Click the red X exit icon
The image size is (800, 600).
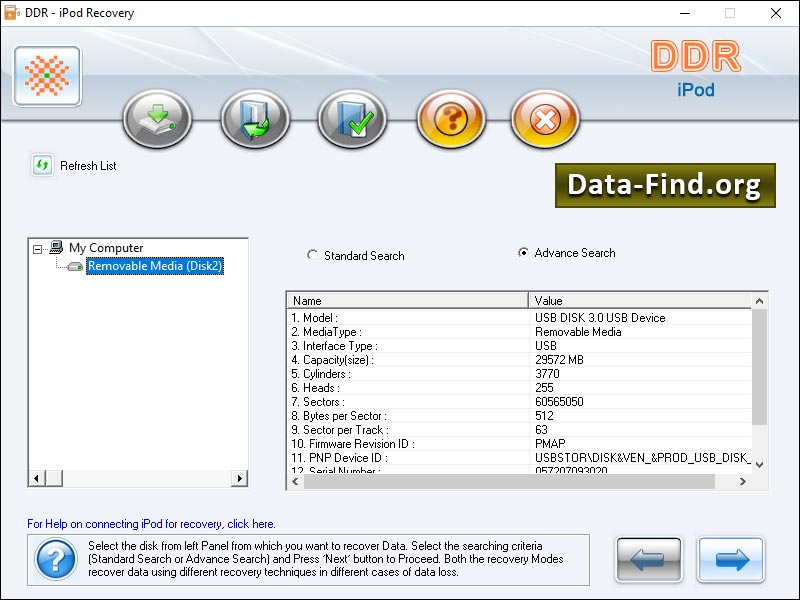coord(545,118)
